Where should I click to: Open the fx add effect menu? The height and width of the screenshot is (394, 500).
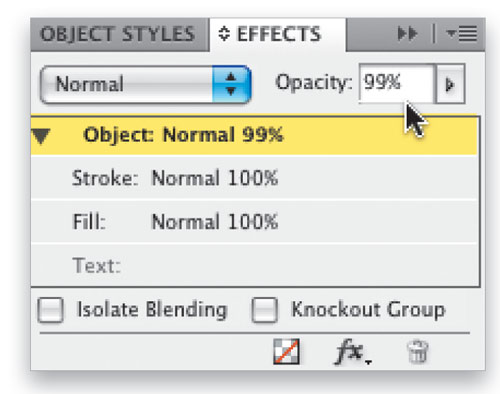(353, 352)
